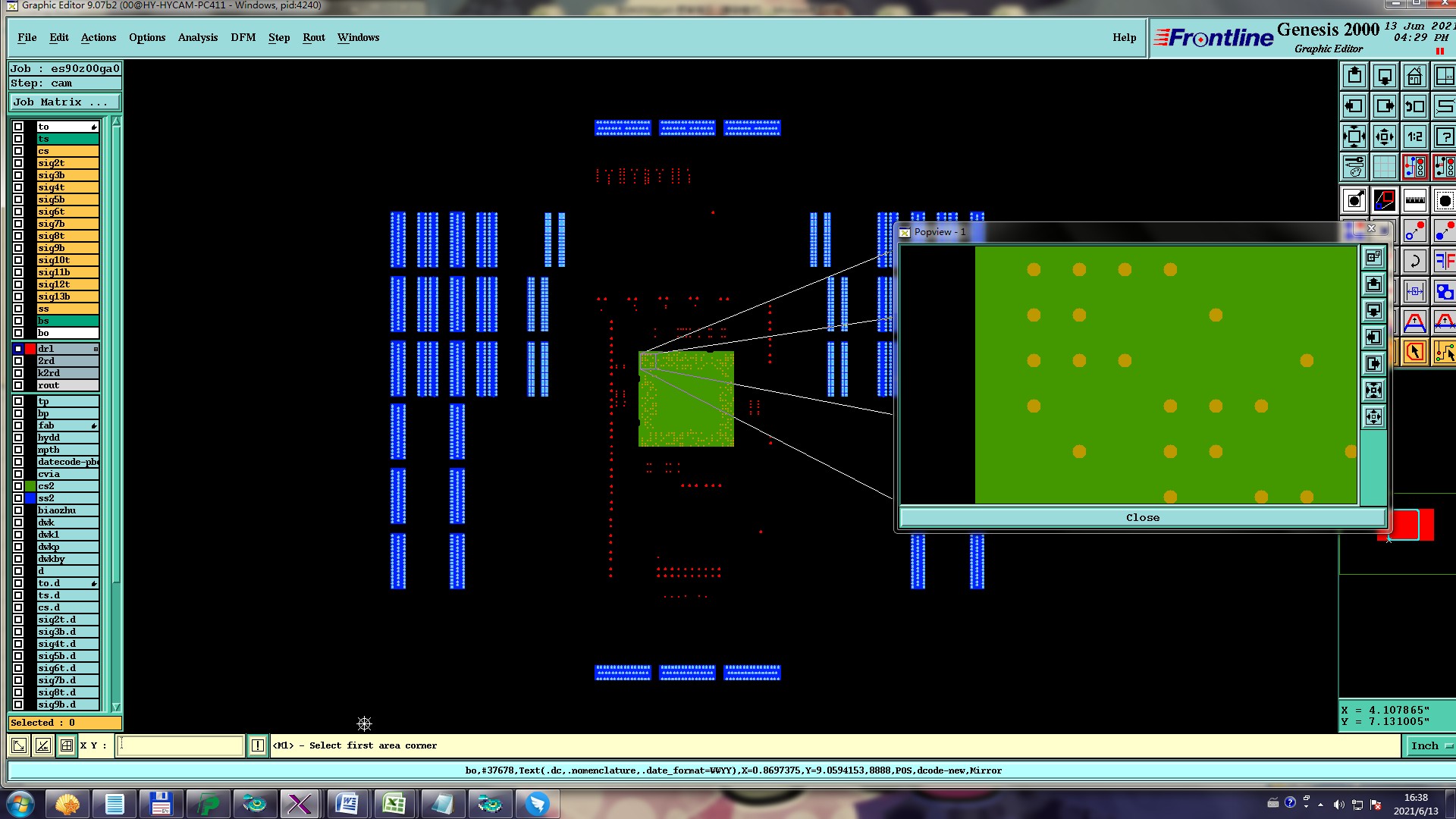This screenshot has width=1456, height=819.
Task: Click the 1:2 zoom scale icon
Action: pyautogui.click(x=1414, y=137)
